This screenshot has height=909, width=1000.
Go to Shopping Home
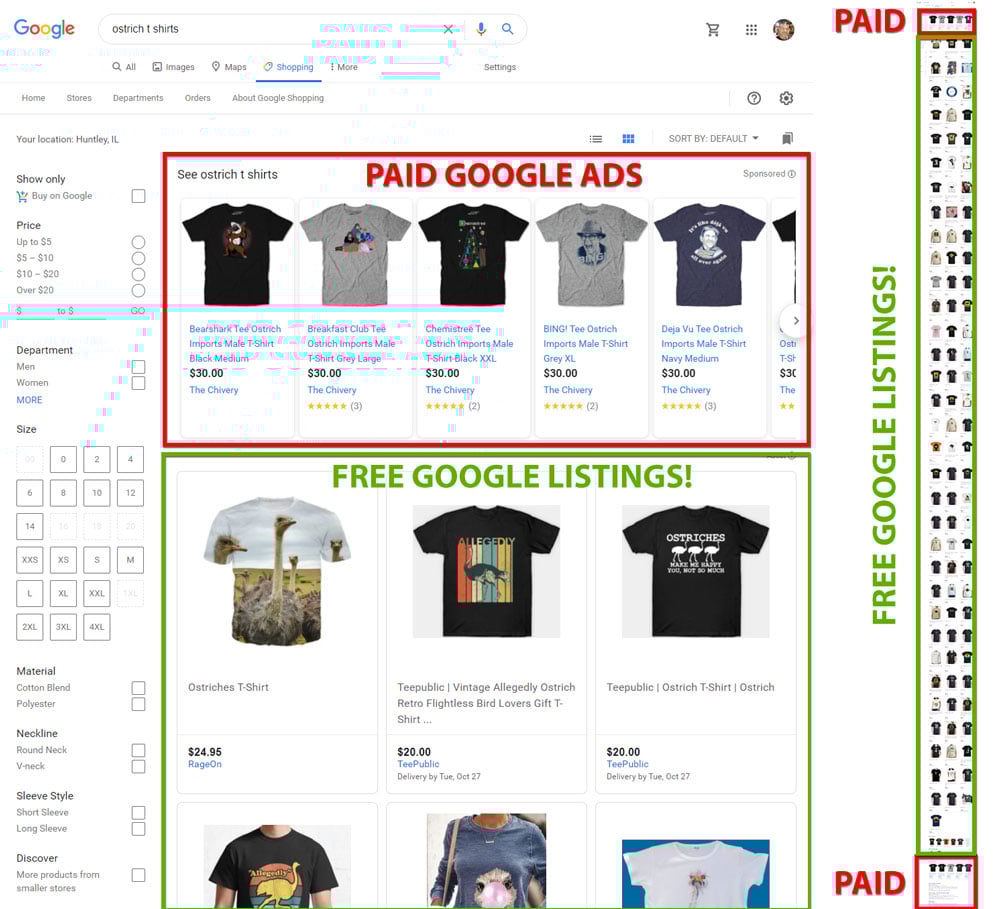tap(33, 98)
